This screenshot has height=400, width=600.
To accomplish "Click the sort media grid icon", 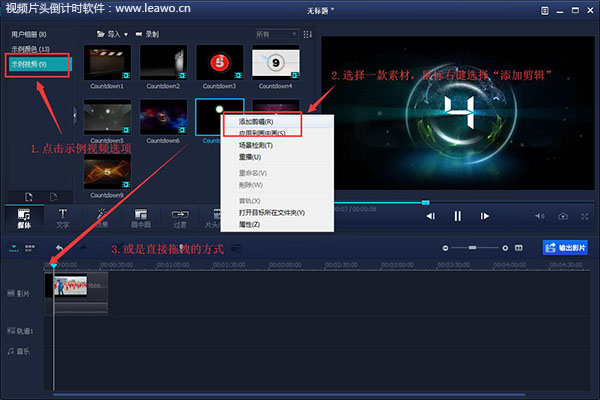I will click(307, 34).
